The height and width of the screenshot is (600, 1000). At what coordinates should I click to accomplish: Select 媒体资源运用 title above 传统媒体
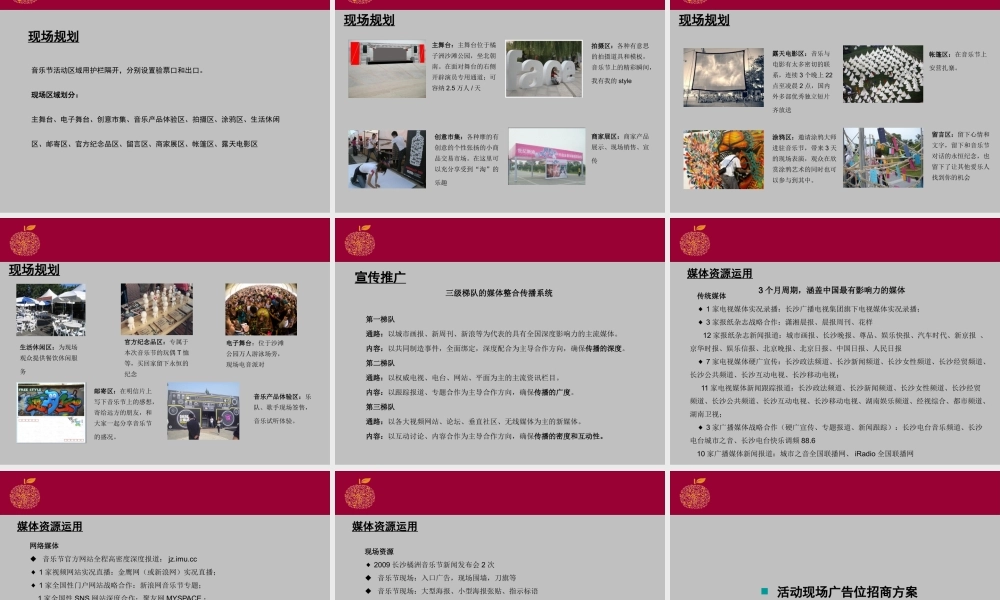pos(719,274)
